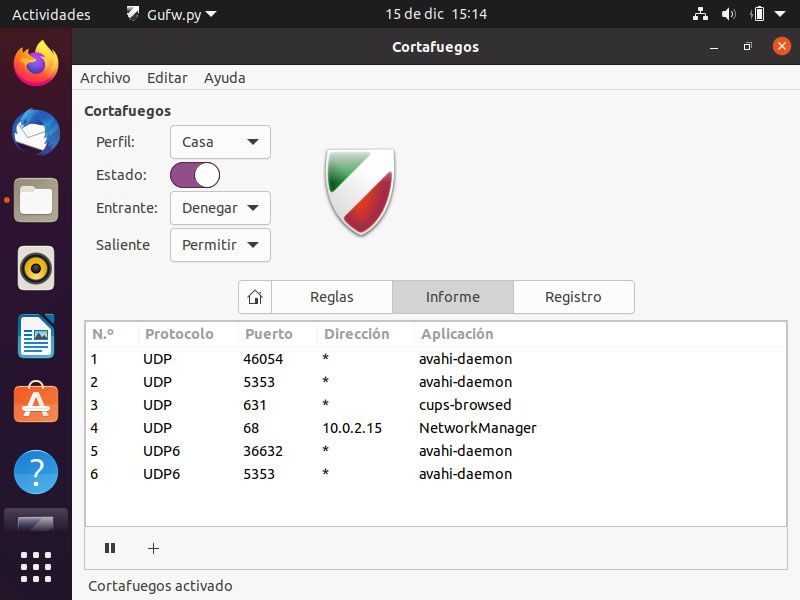Pause the listening report

[110, 548]
